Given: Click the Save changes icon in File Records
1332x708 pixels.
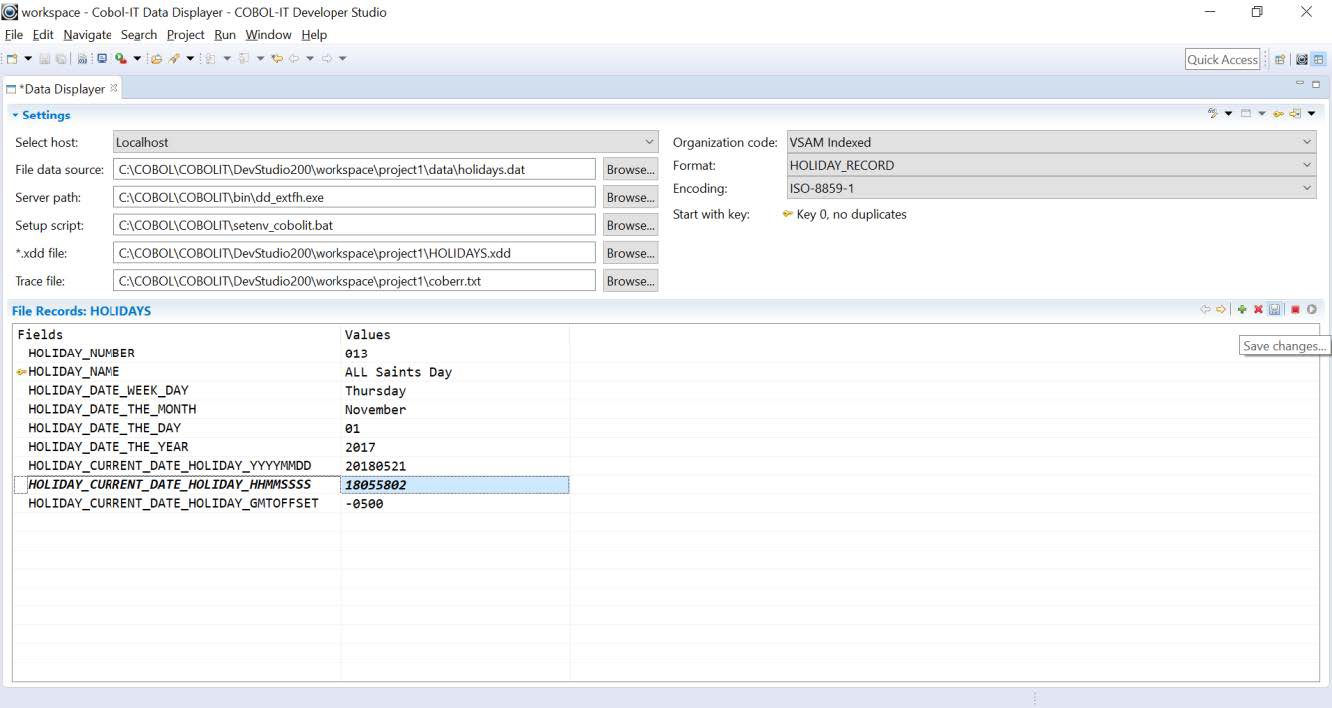Looking at the screenshot, I should (1275, 310).
